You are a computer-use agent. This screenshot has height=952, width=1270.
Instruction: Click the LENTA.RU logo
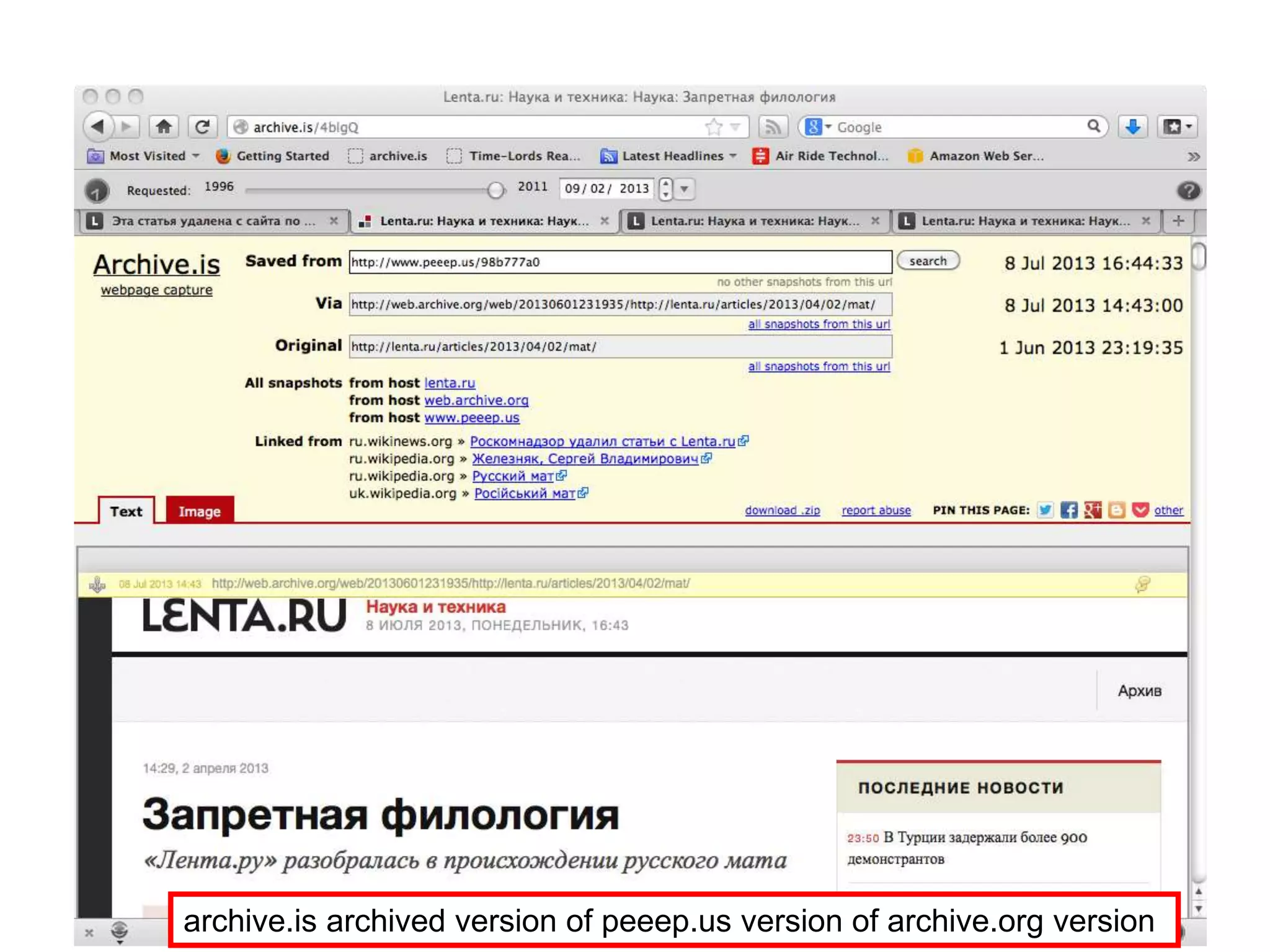(244, 616)
